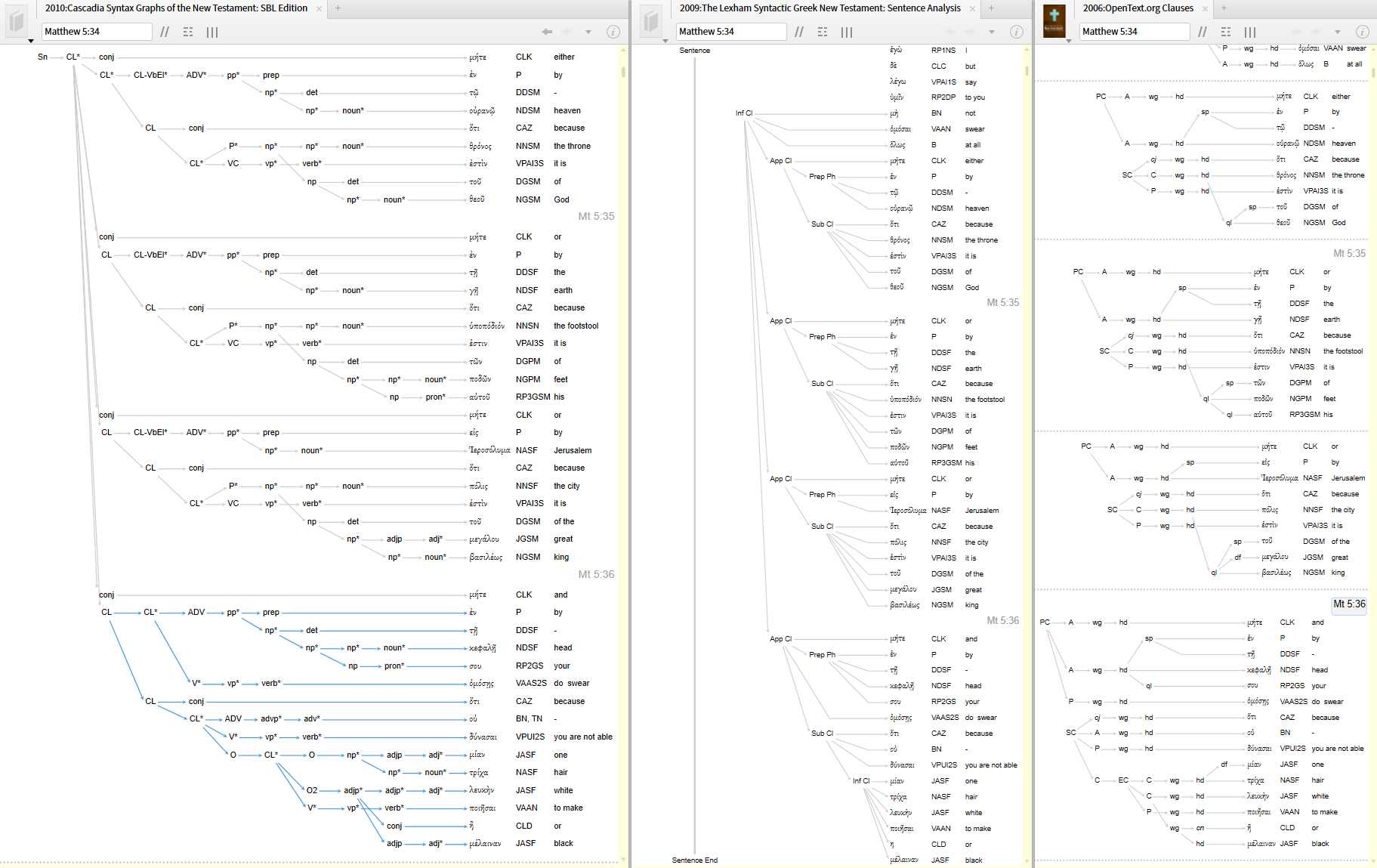Show resource information in OpenText panel
Screen dimensions: 1377x868
point(1363,32)
